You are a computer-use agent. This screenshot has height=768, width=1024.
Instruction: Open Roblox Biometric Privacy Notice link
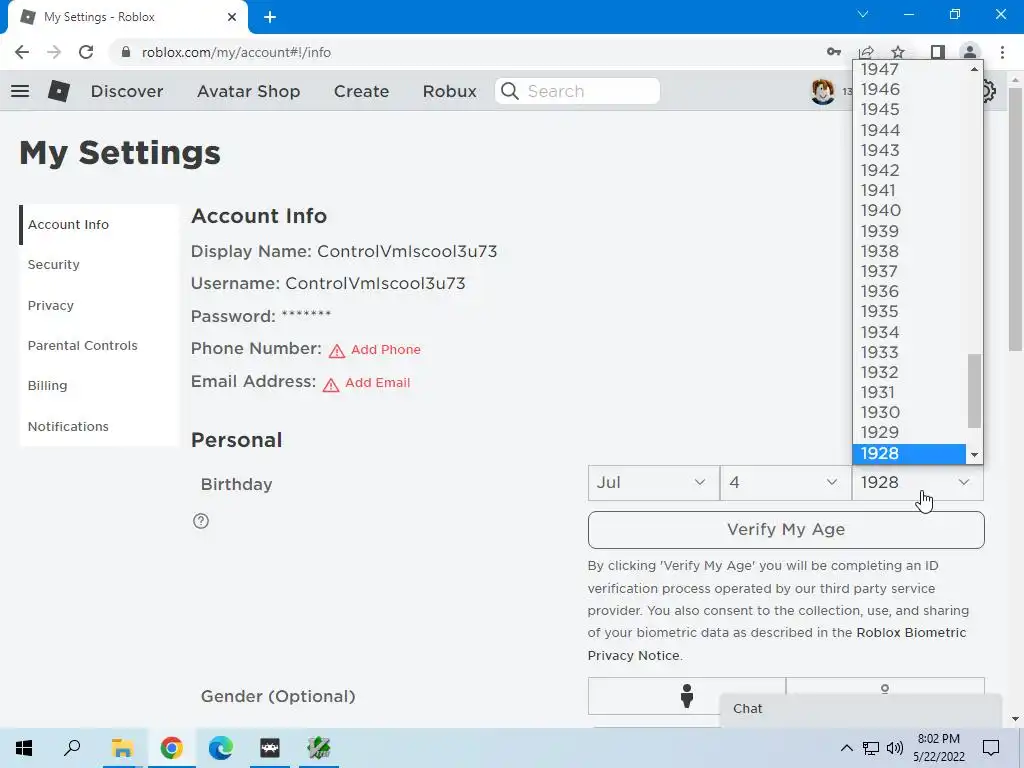776,644
